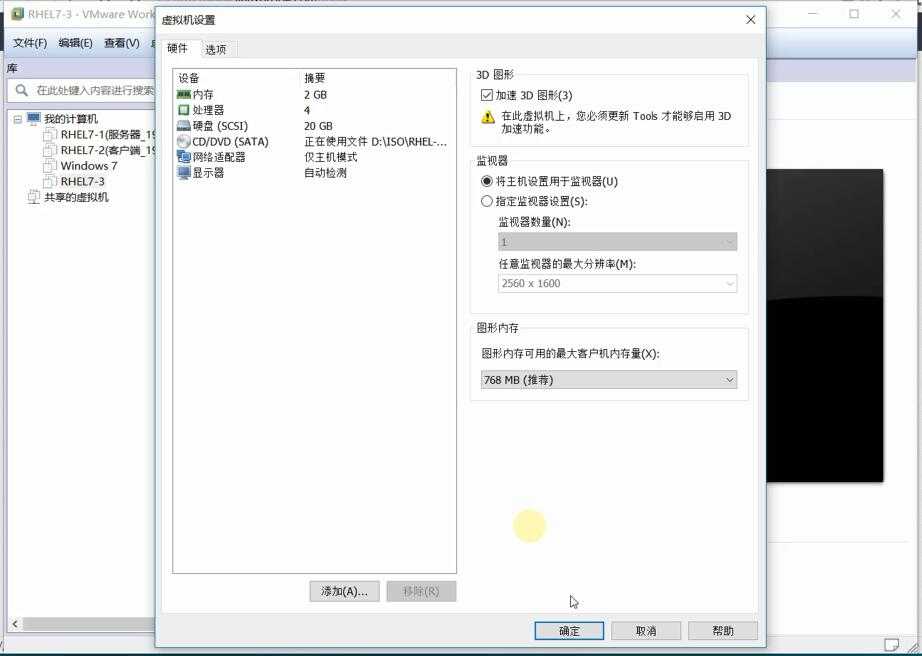Select 内存 row text
Viewport: 922px width, 656px height.
click(203, 94)
